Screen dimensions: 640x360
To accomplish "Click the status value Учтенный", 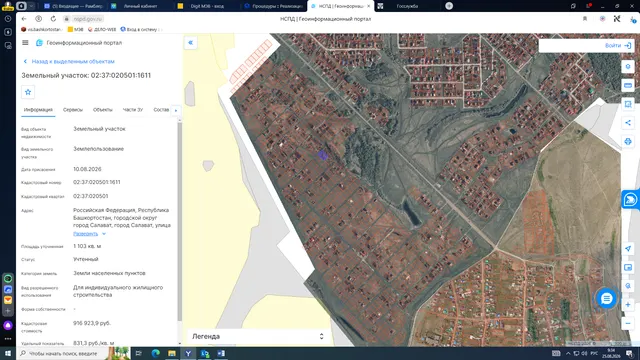I will [86, 259].
